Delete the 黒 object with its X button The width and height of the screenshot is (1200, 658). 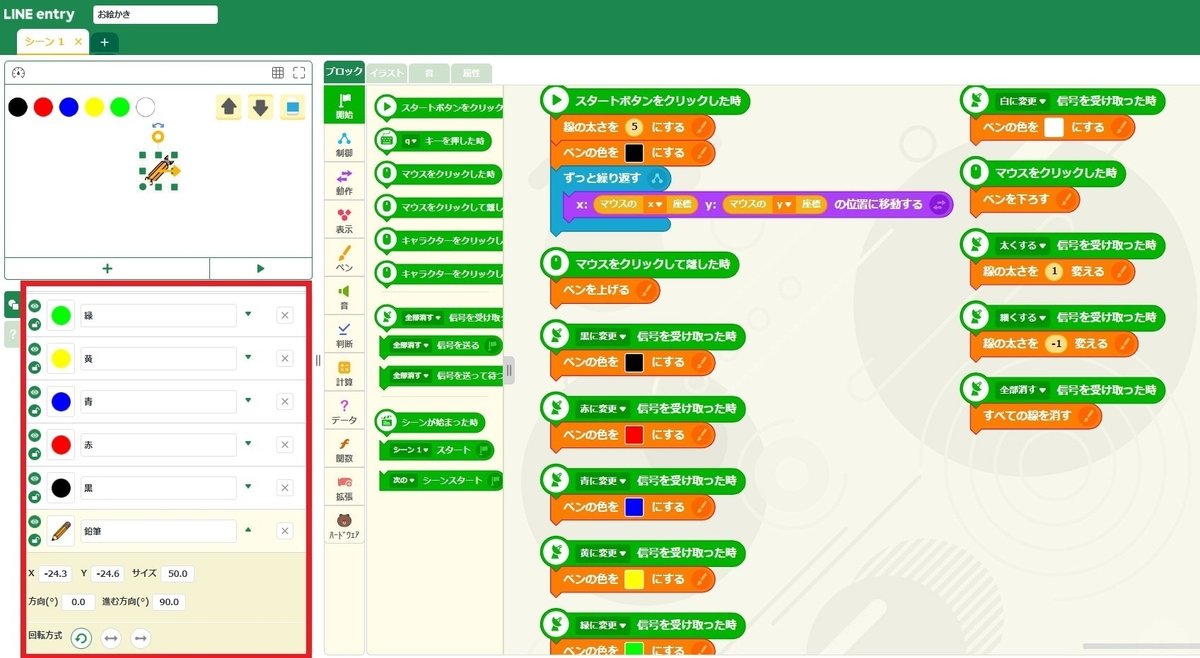(285, 488)
